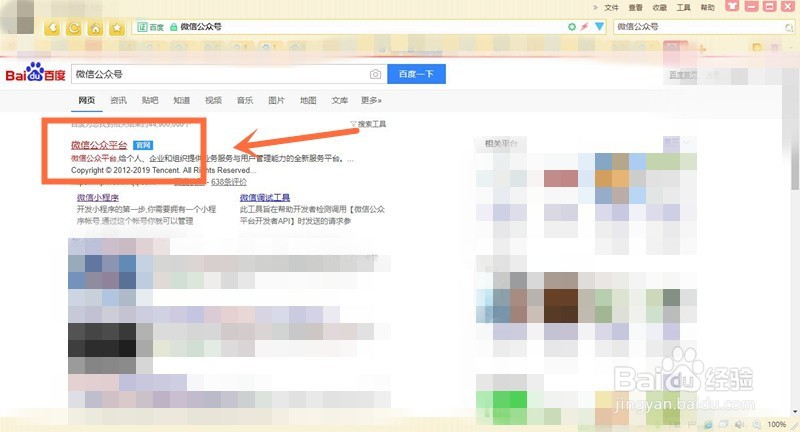This screenshot has width=800, height=432.
Task: Open the 文件 menu
Action: coord(611,8)
